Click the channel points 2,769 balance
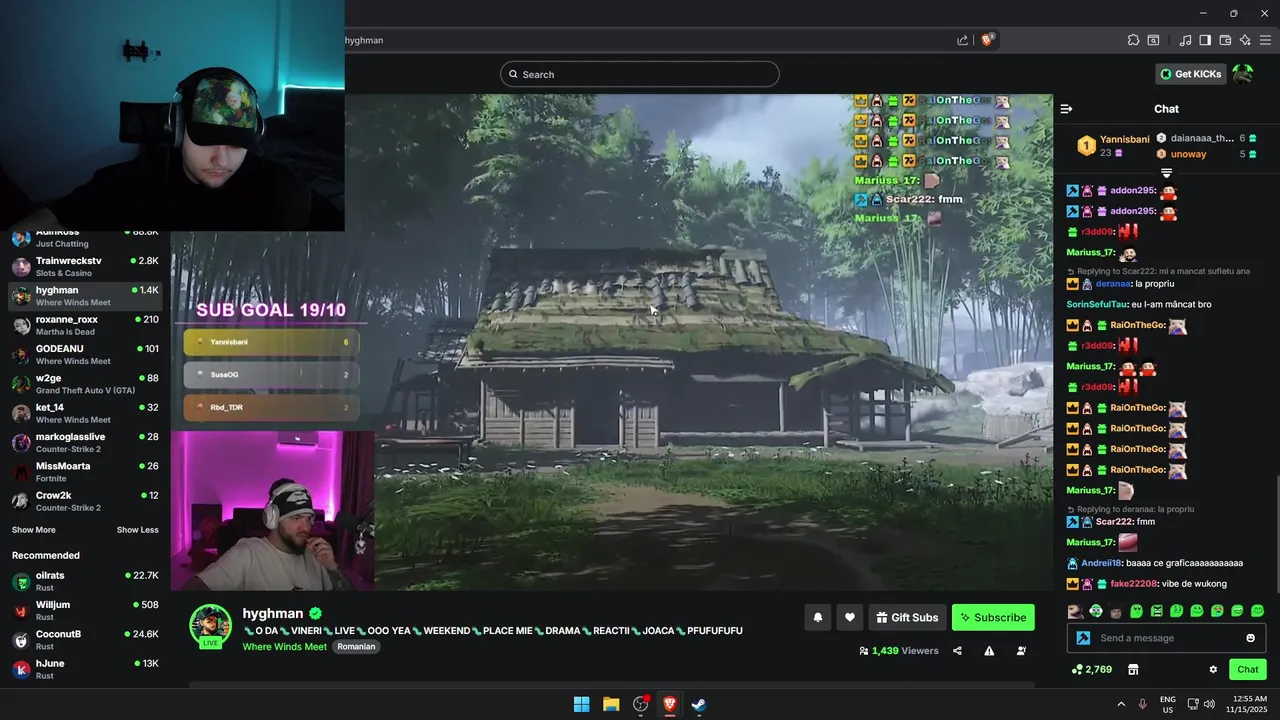 [x=1091, y=669]
